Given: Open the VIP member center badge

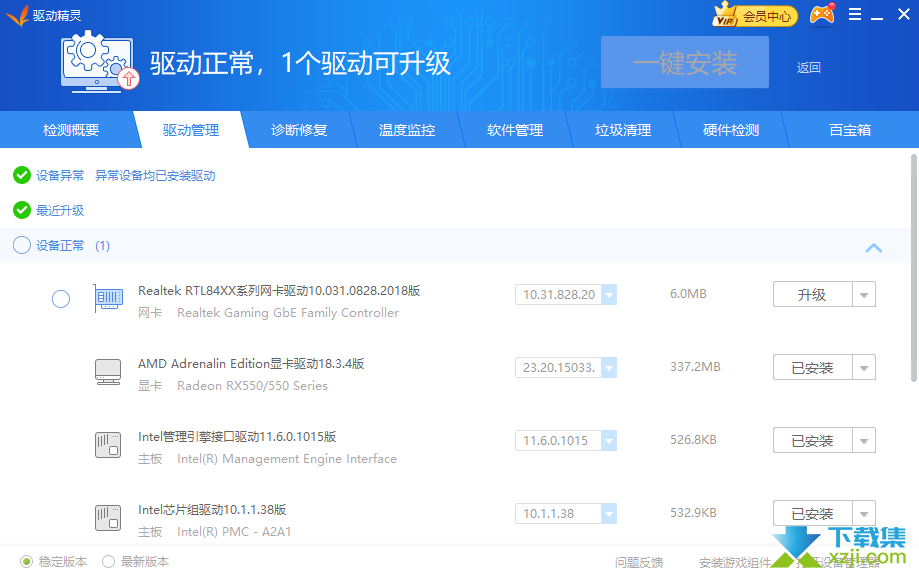Looking at the screenshot, I should click(x=755, y=15).
